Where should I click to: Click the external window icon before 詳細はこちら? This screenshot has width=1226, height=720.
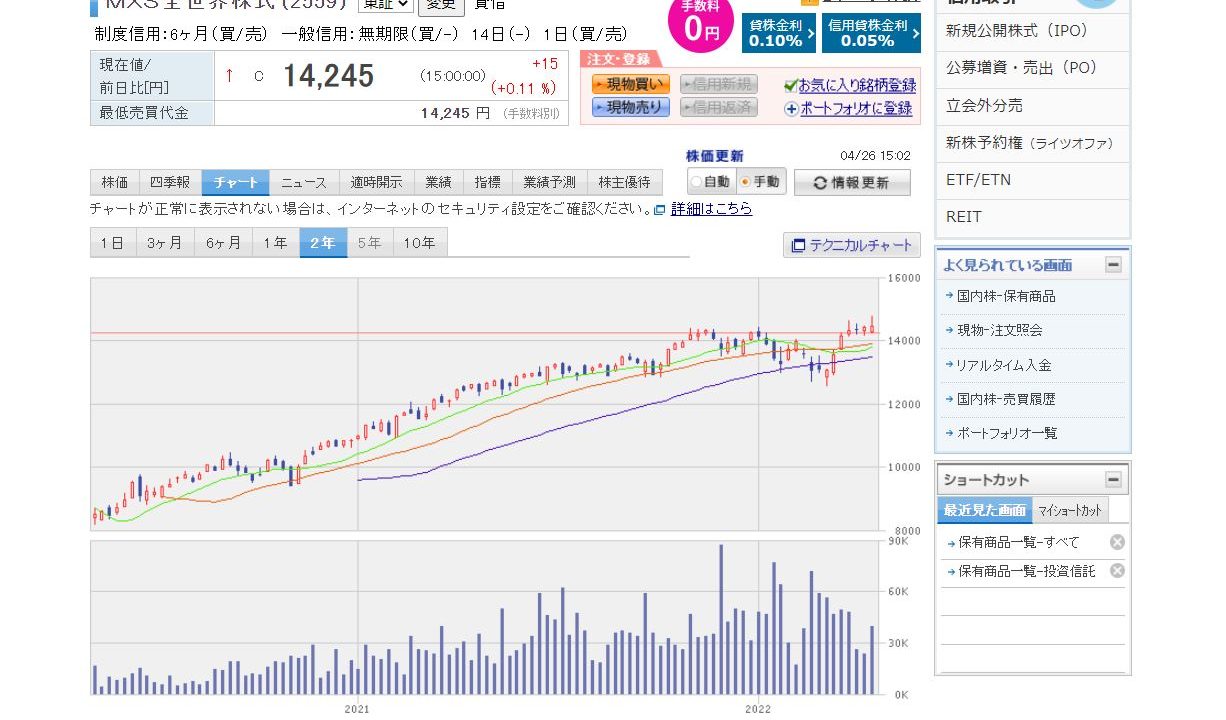(x=660, y=210)
